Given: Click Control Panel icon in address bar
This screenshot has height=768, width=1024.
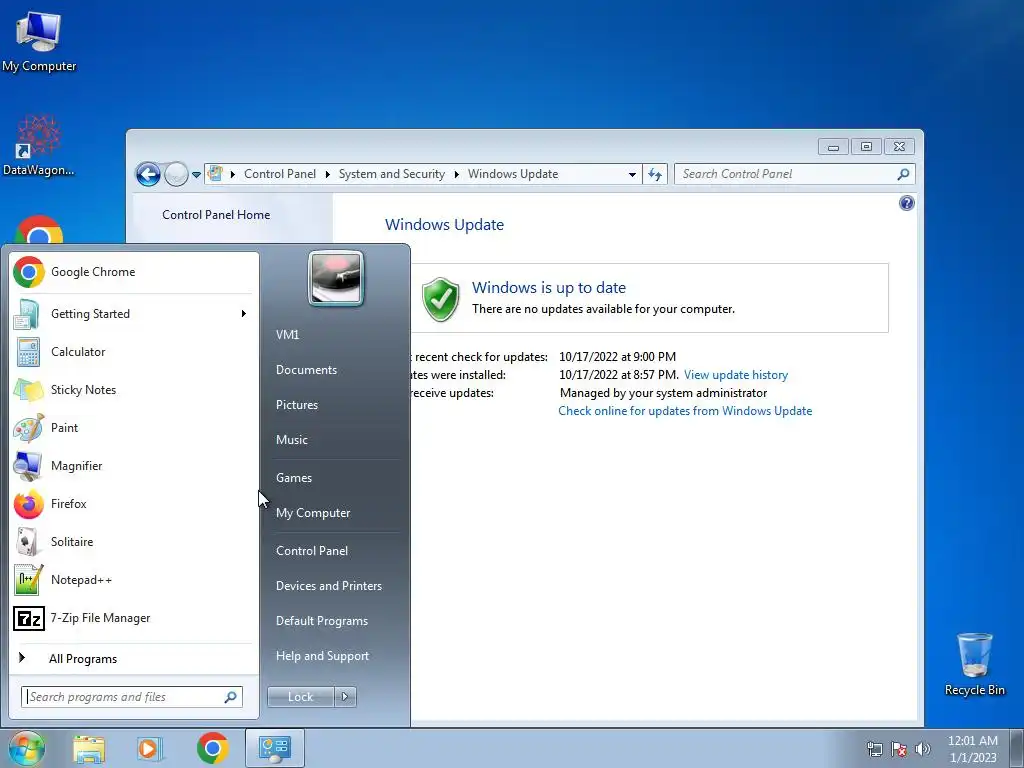Looking at the screenshot, I should click(215, 174).
